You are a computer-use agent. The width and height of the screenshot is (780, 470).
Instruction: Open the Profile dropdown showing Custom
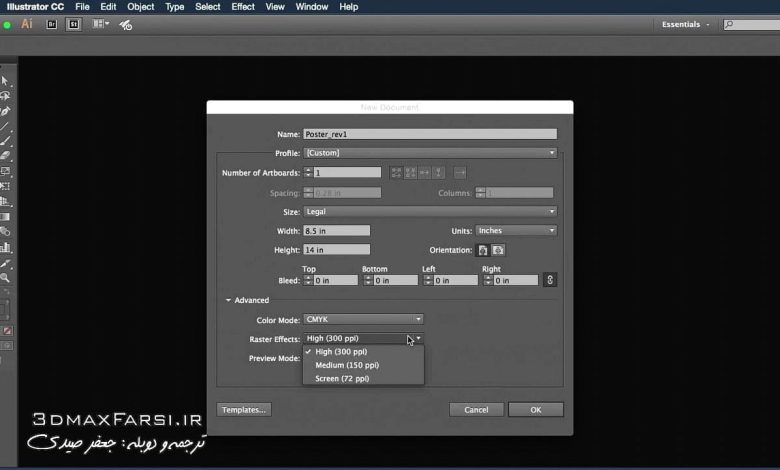pos(430,153)
